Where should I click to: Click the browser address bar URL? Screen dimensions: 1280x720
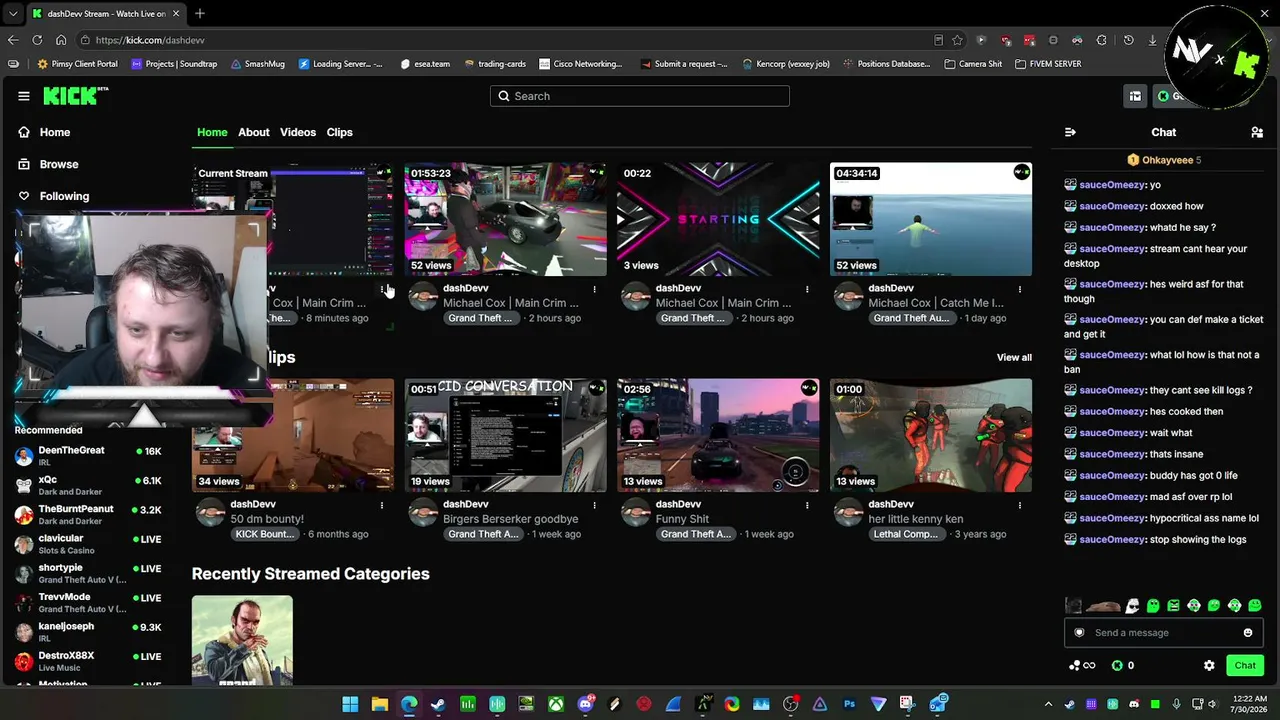150,40
